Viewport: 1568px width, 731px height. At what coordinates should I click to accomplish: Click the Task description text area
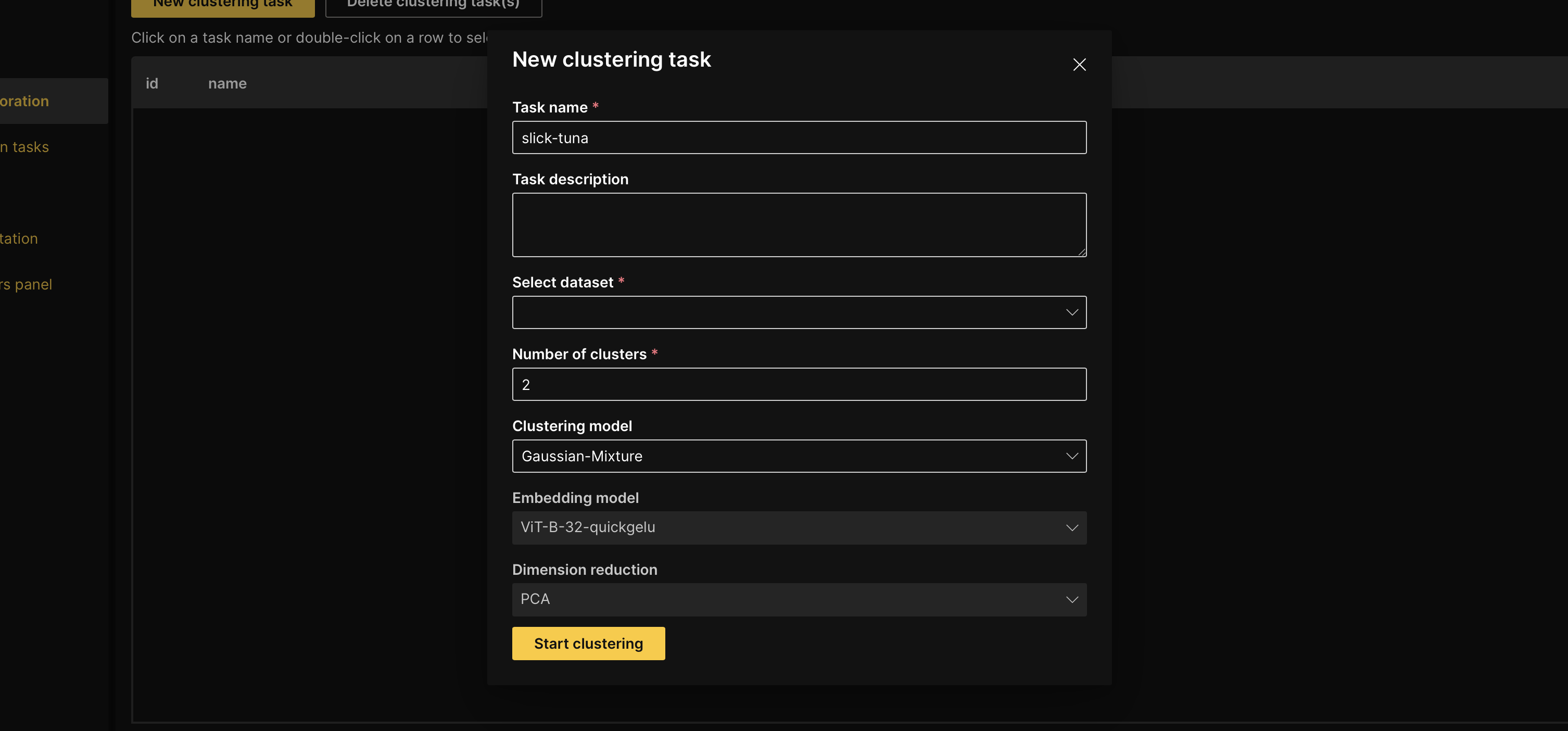coord(799,224)
